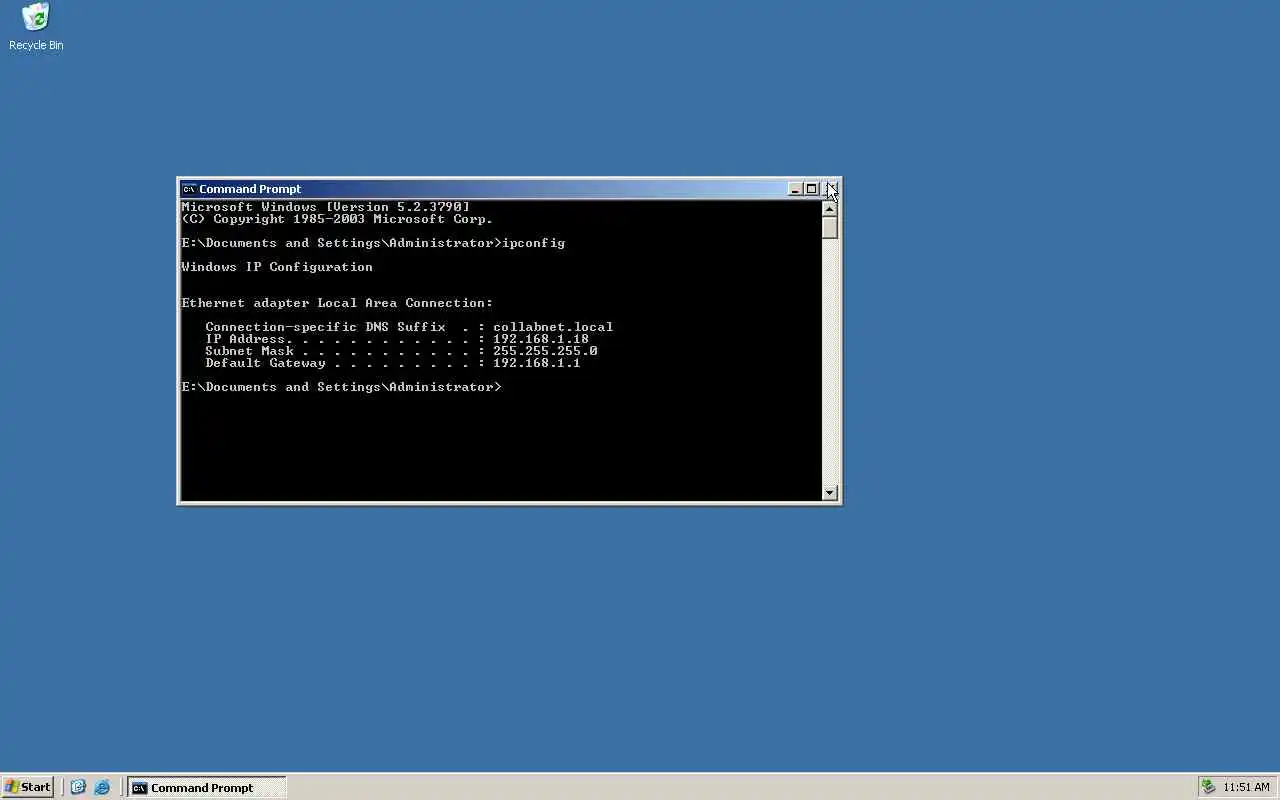
Task: Maximize the Command Prompt window
Action: tap(811, 189)
